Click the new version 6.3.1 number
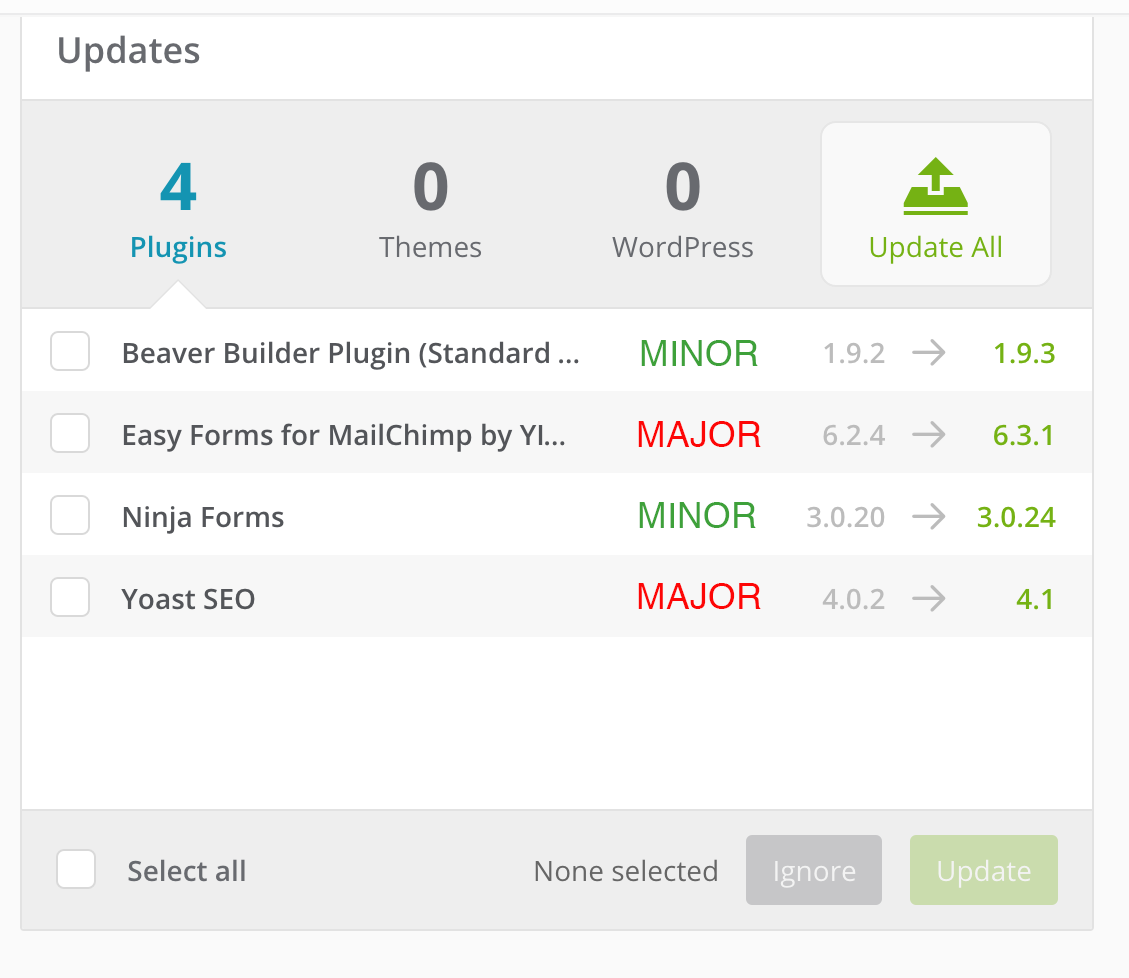The height and width of the screenshot is (978, 1129). [1023, 435]
